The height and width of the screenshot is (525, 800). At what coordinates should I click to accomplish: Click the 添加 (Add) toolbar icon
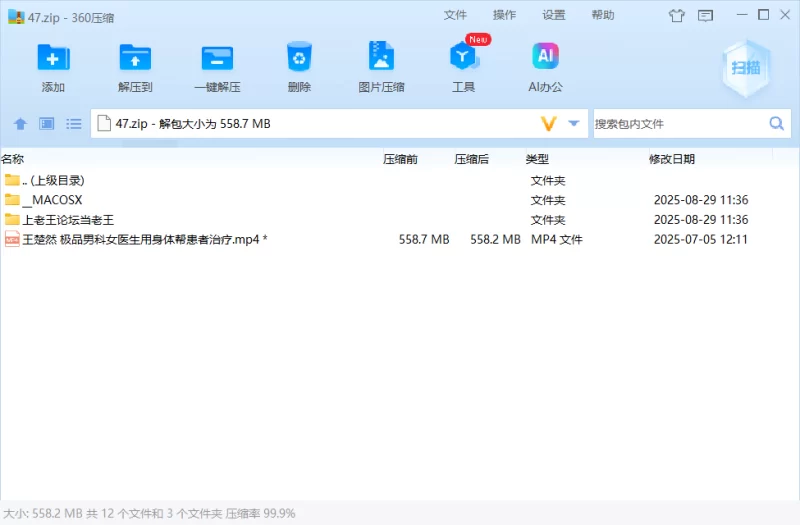tap(53, 58)
